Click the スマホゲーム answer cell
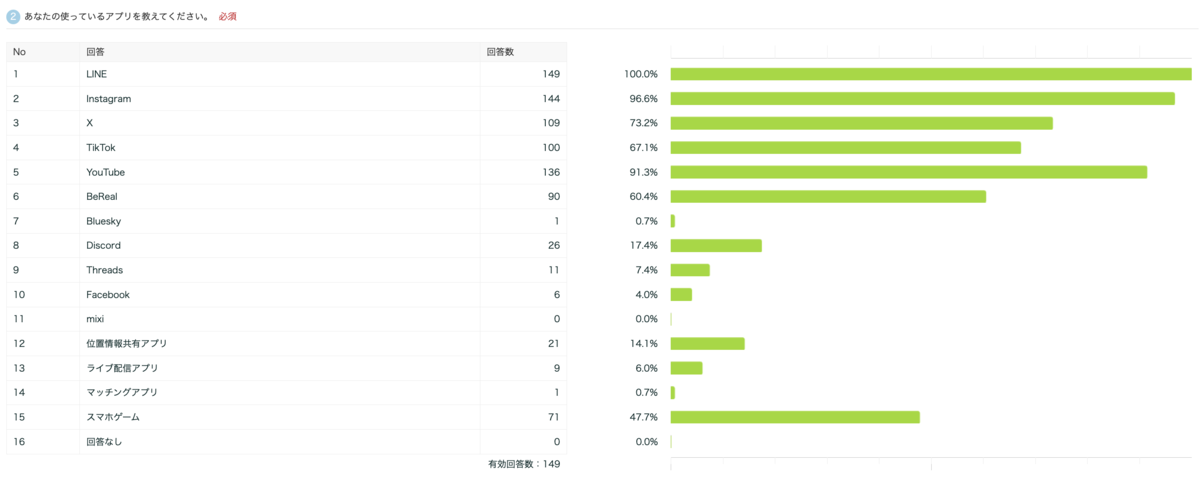This screenshot has height=480, width=1200. (x=113, y=417)
